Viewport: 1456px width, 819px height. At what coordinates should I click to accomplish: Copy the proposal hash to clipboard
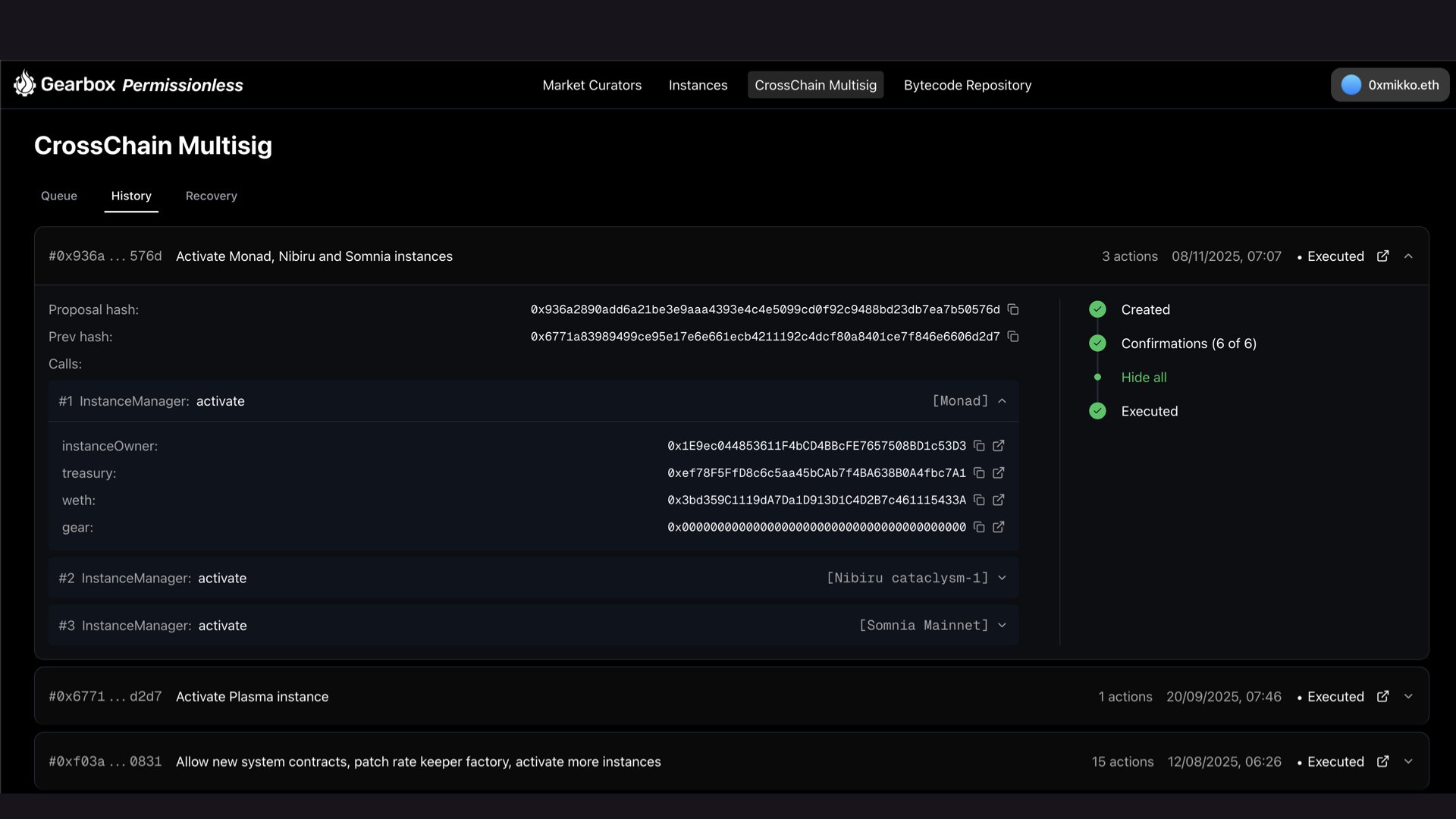[x=1014, y=309]
